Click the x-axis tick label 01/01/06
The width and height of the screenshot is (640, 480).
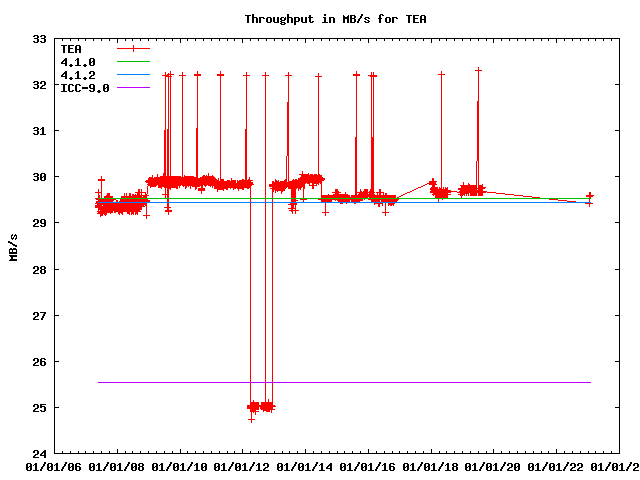click(53, 466)
